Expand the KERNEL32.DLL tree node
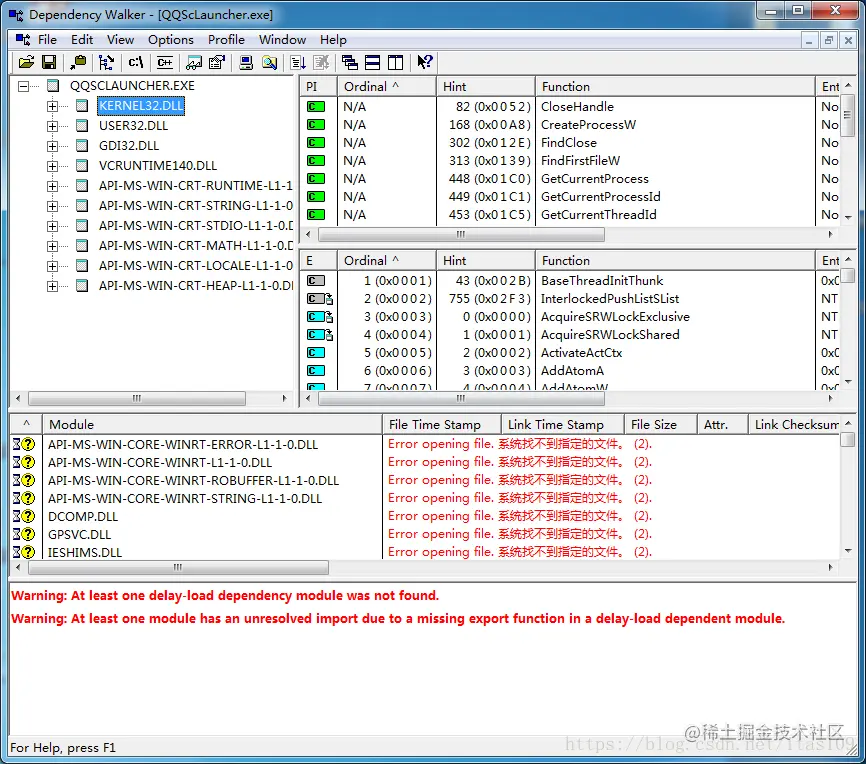The width and height of the screenshot is (866, 764). click(x=52, y=106)
